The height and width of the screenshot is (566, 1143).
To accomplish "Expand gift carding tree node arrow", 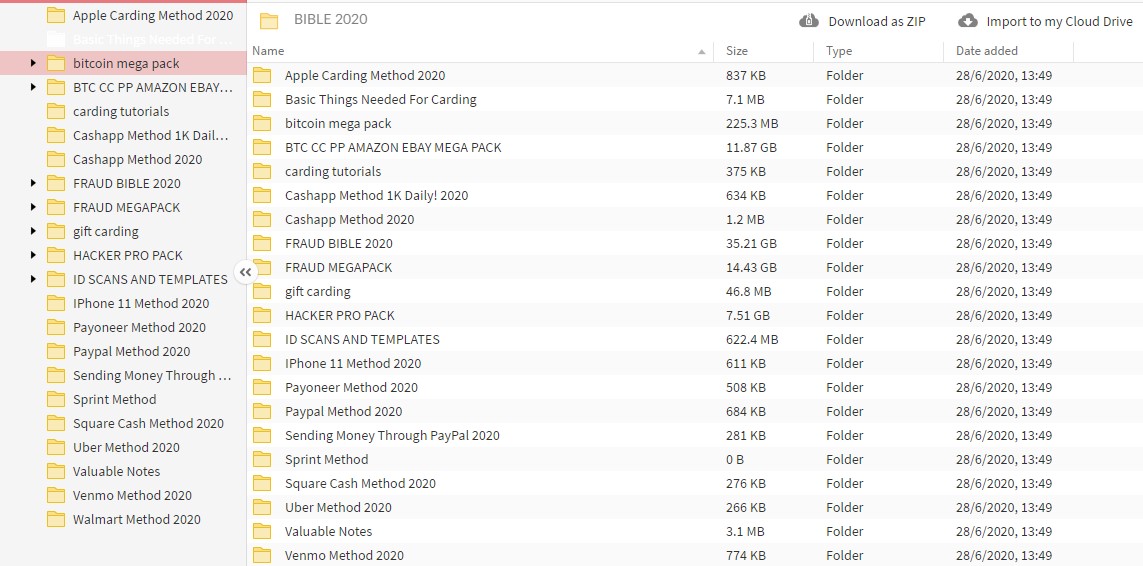I will tap(33, 231).
